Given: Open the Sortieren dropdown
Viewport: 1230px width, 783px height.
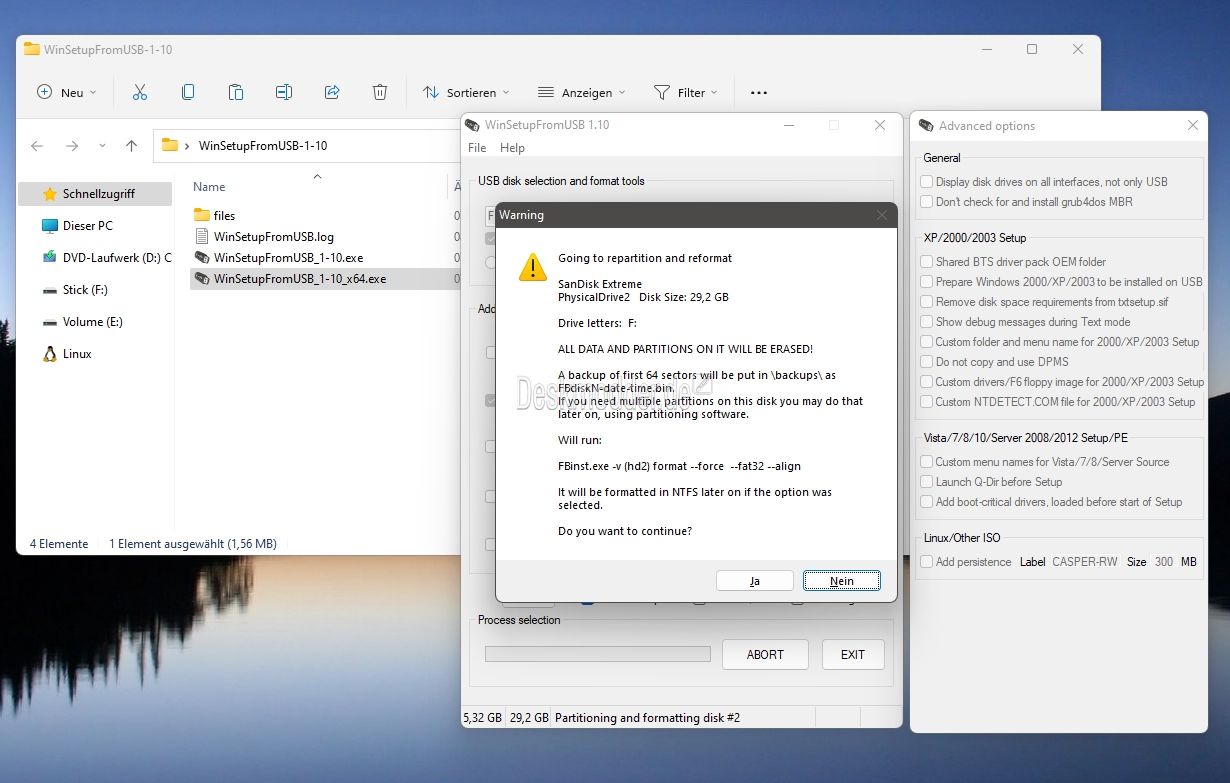Looking at the screenshot, I should (x=466, y=92).
